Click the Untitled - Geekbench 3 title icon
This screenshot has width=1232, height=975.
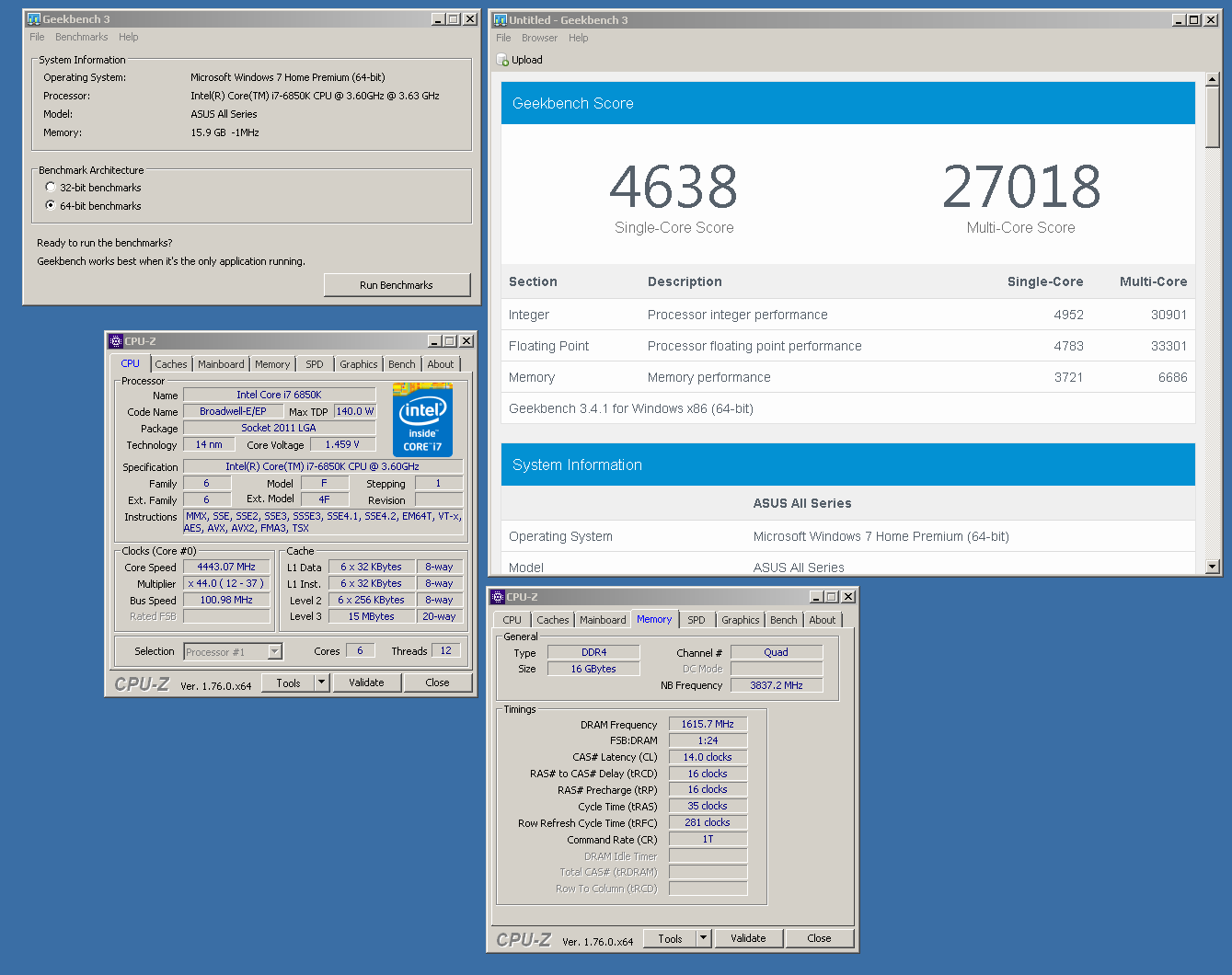click(x=501, y=20)
